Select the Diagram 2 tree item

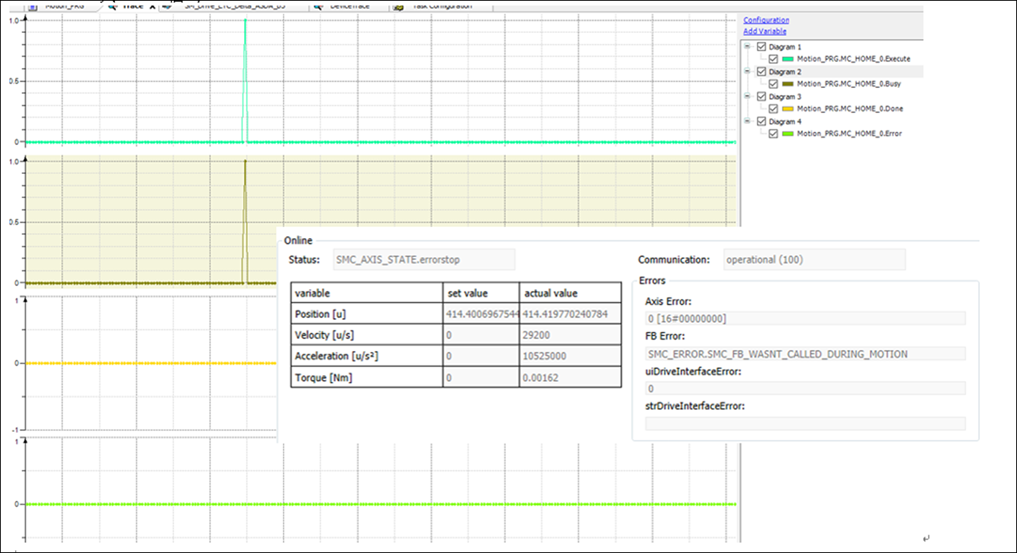[x=786, y=72]
